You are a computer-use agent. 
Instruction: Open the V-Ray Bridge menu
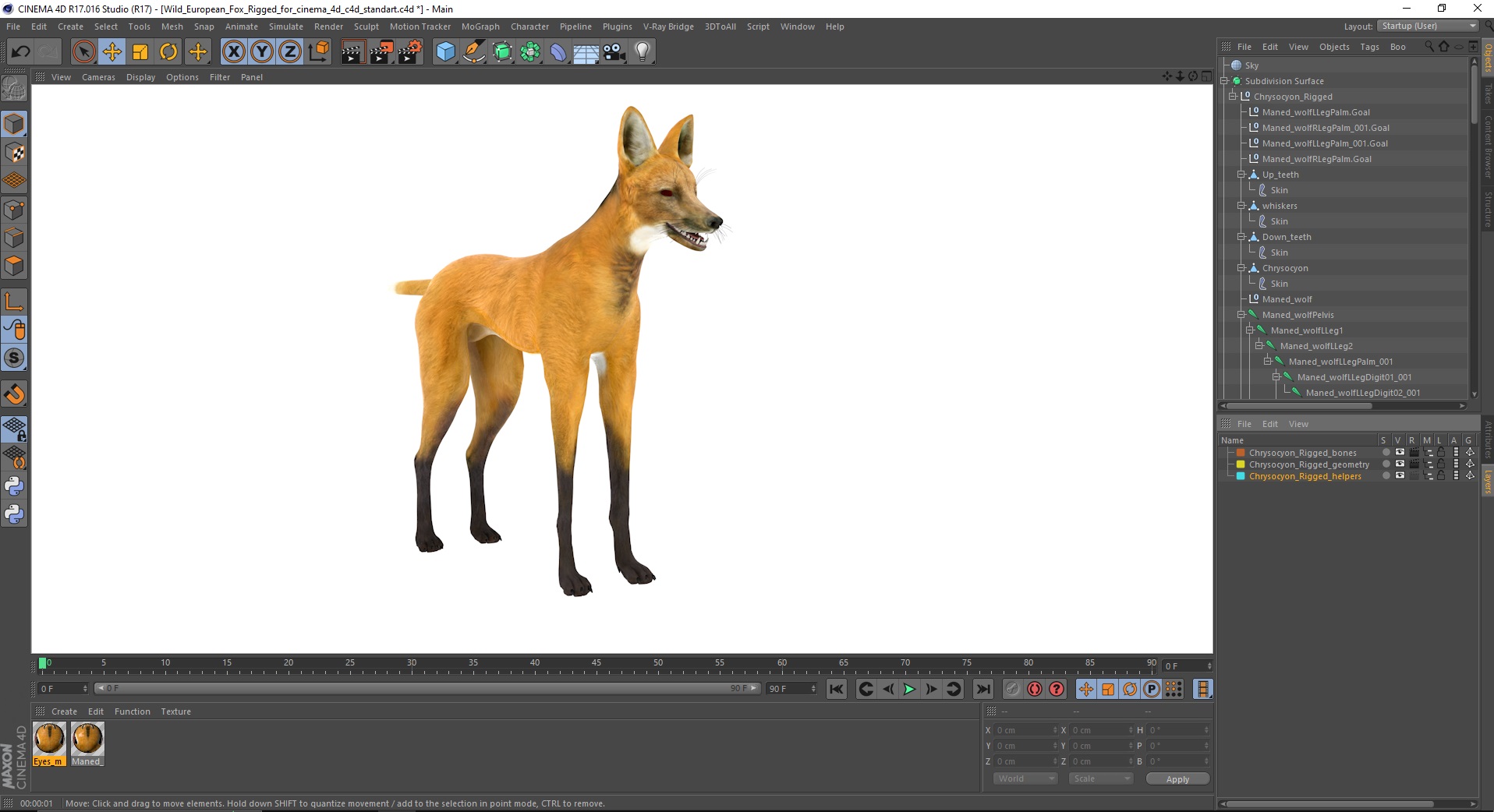[668, 26]
